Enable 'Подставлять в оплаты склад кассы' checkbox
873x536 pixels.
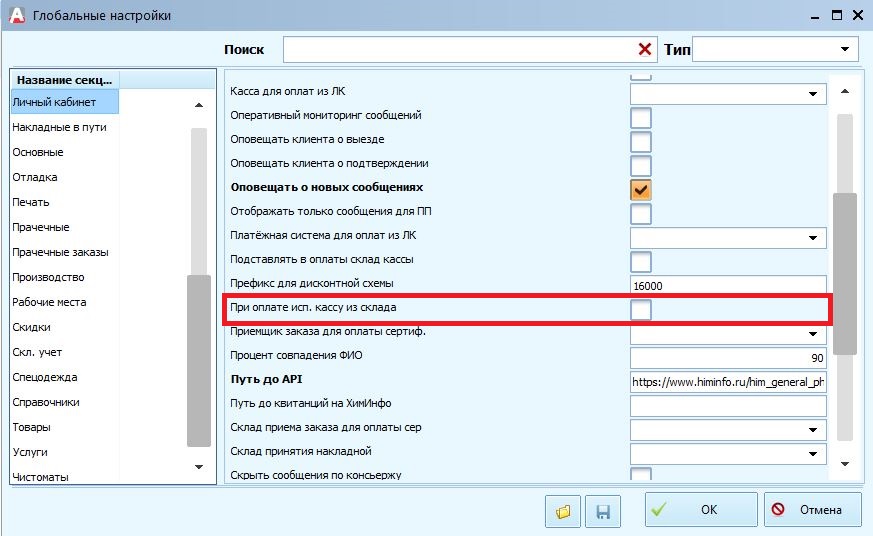(x=641, y=262)
